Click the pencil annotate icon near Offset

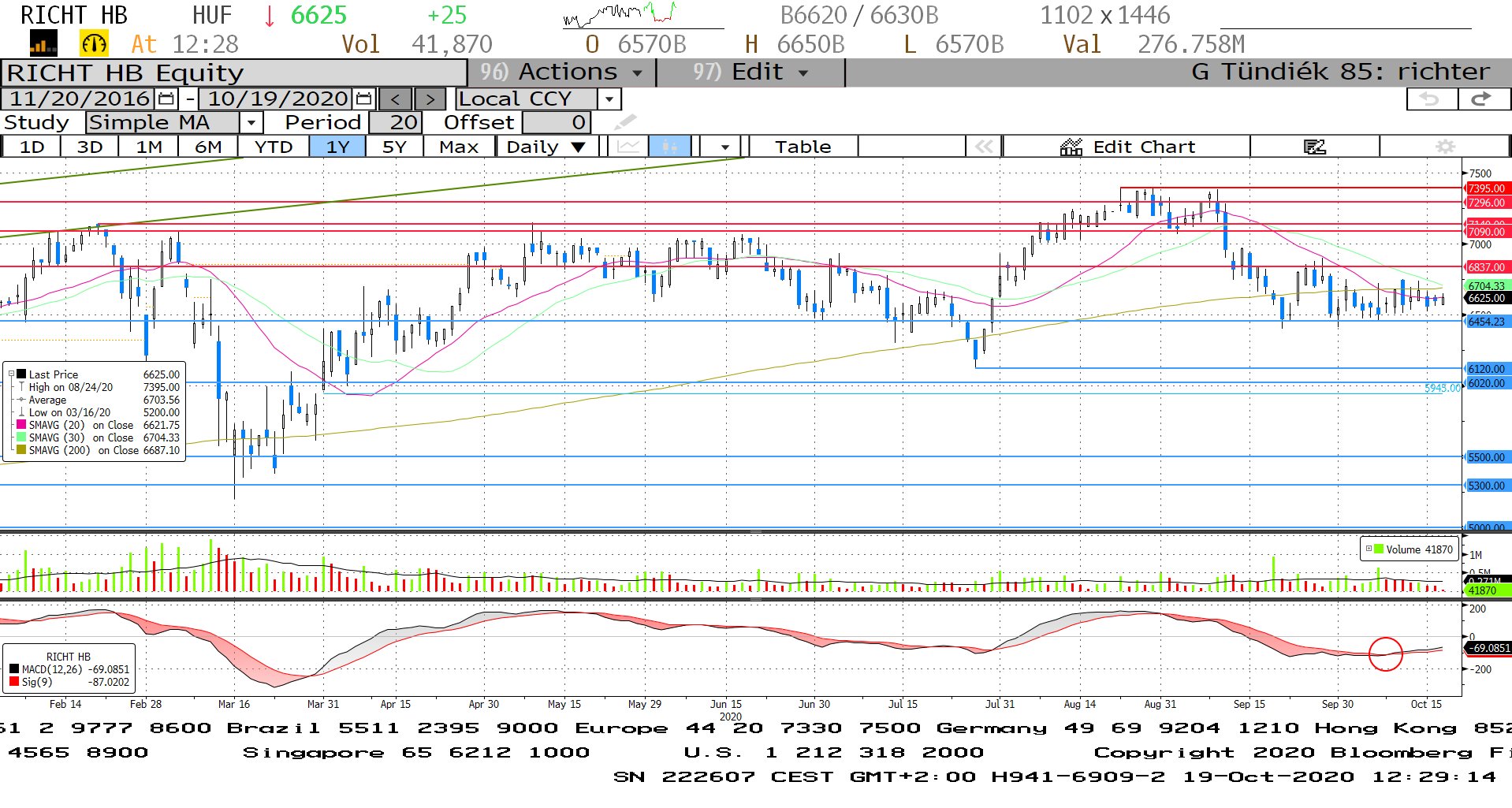[625, 122]
